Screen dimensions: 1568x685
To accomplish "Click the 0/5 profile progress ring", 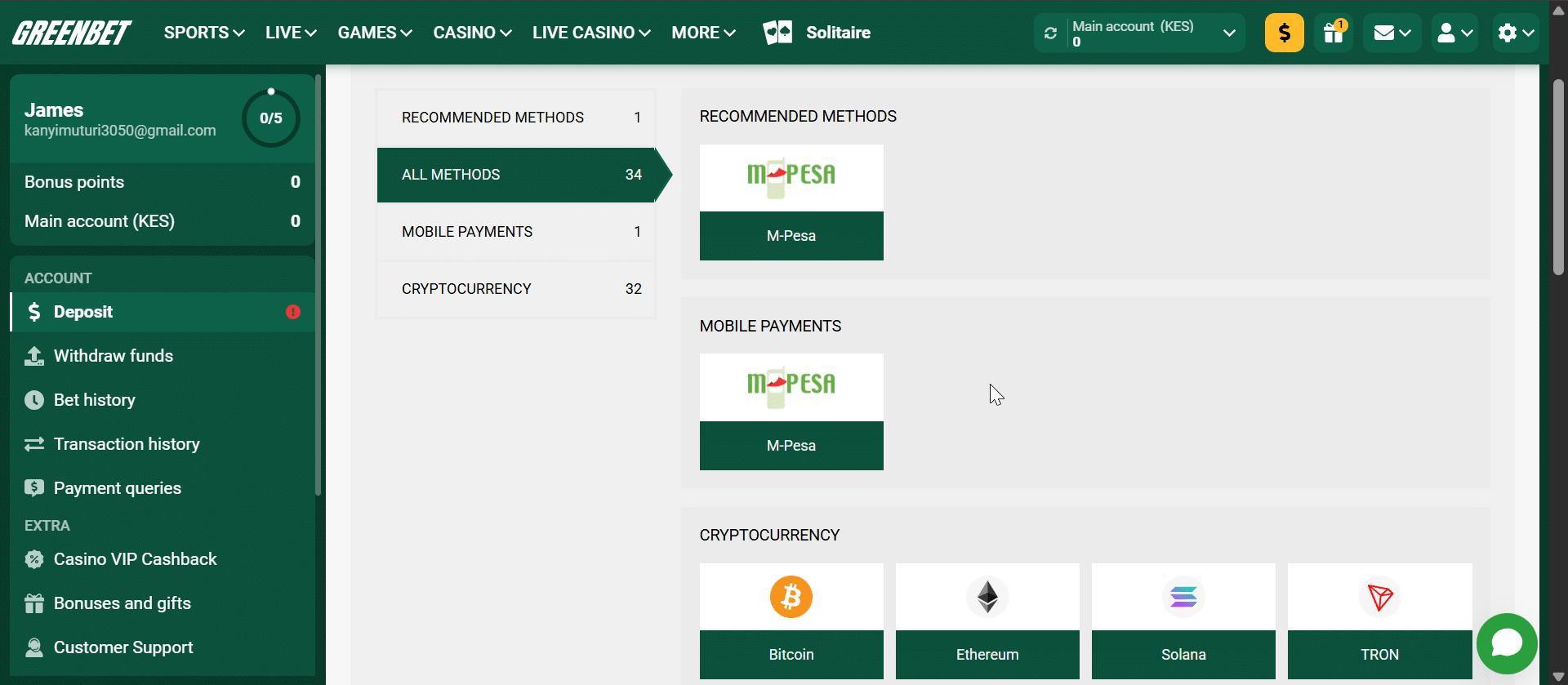I will (x=271, y=118).
